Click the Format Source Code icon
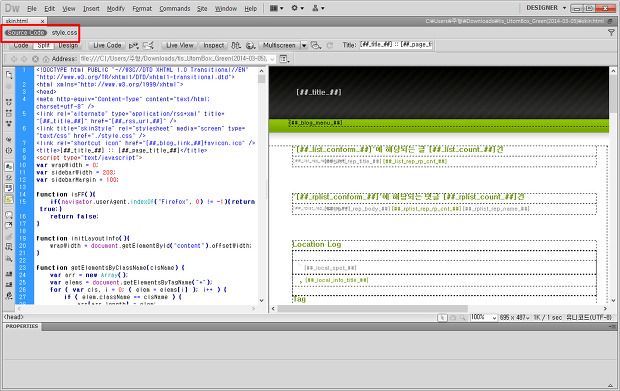Viewport: 620px width, 391px height. (9, 295)
